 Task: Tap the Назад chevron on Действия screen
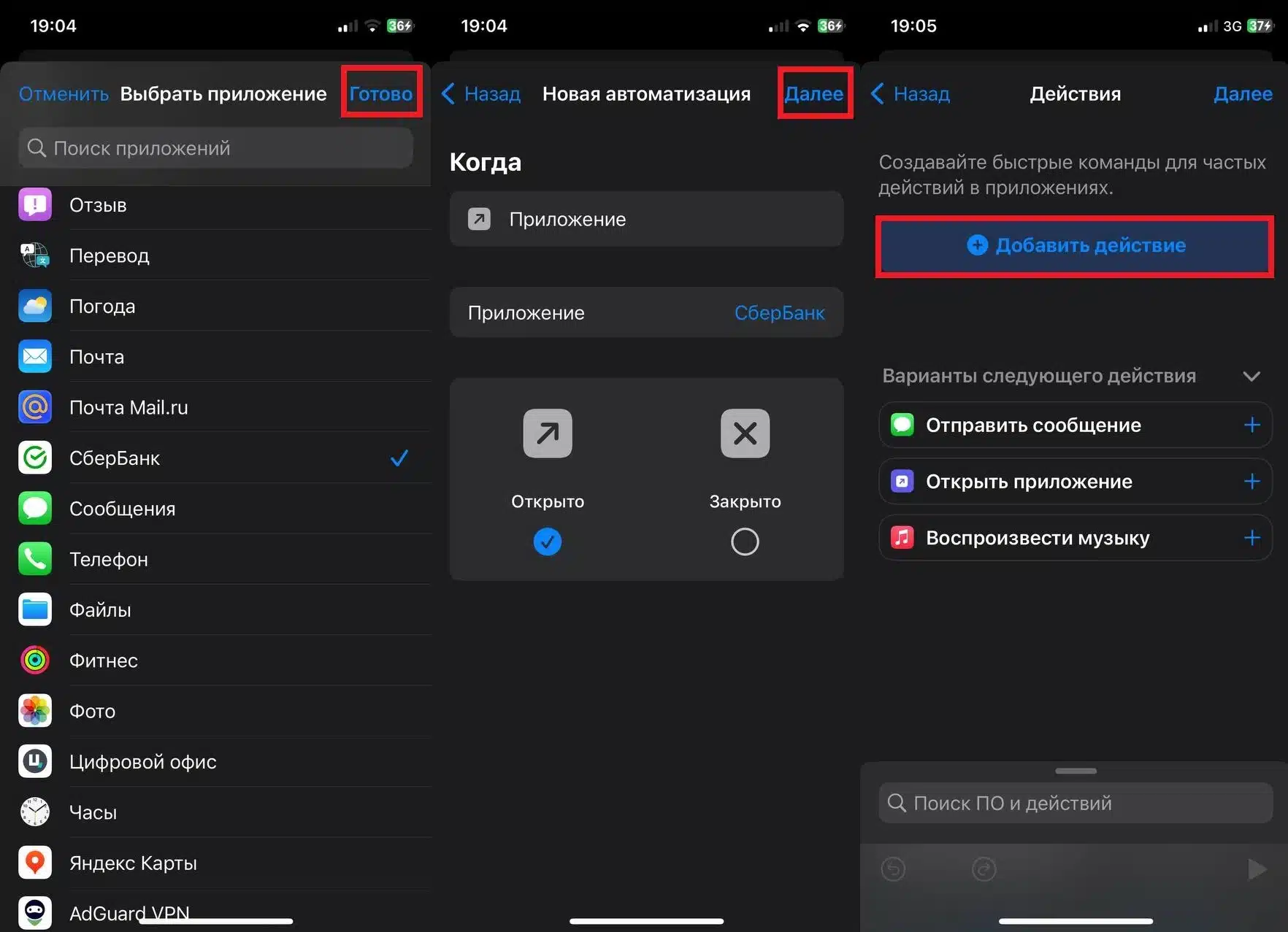(877, 93)
